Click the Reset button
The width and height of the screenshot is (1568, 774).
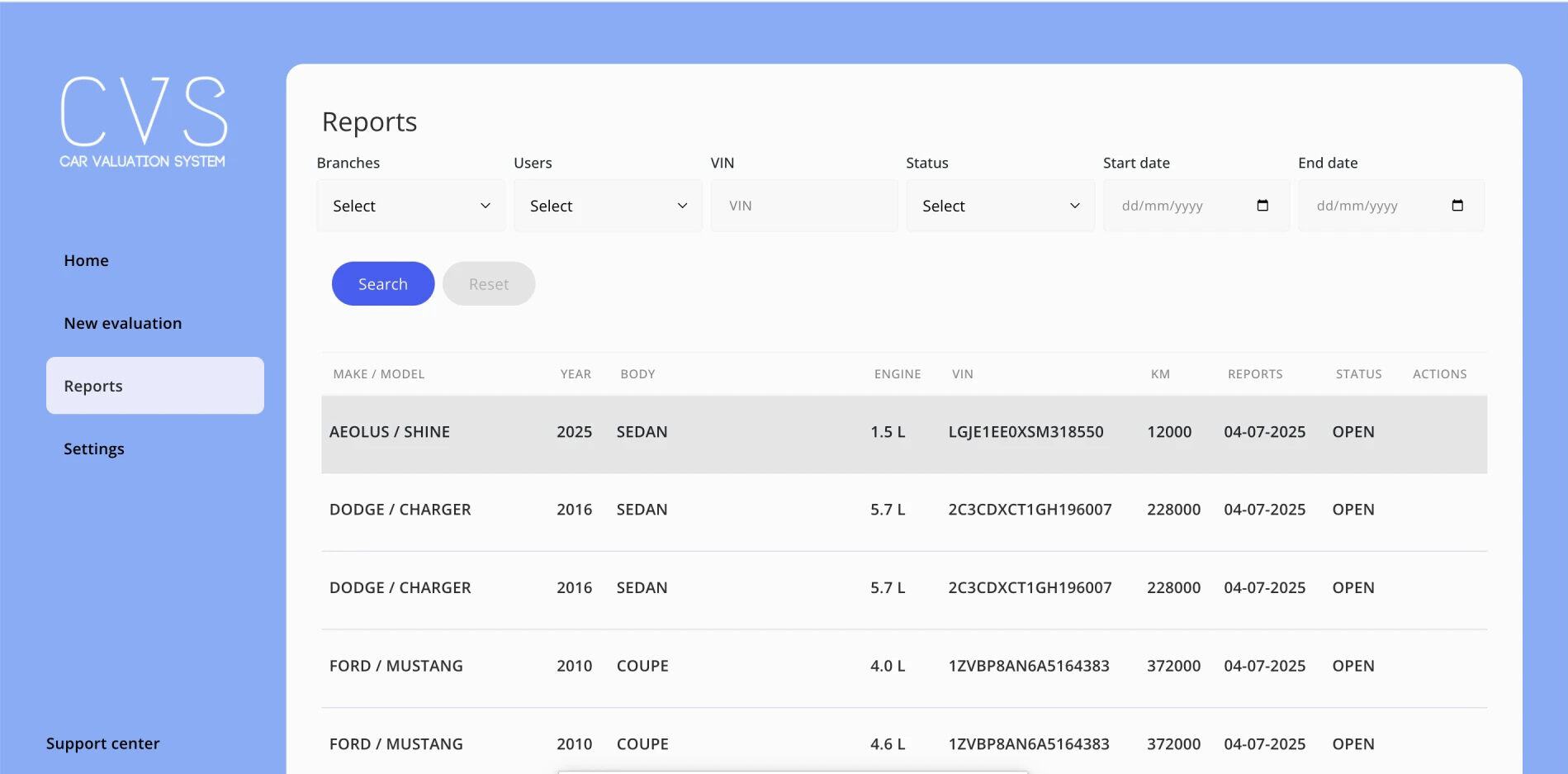point(489,284)
